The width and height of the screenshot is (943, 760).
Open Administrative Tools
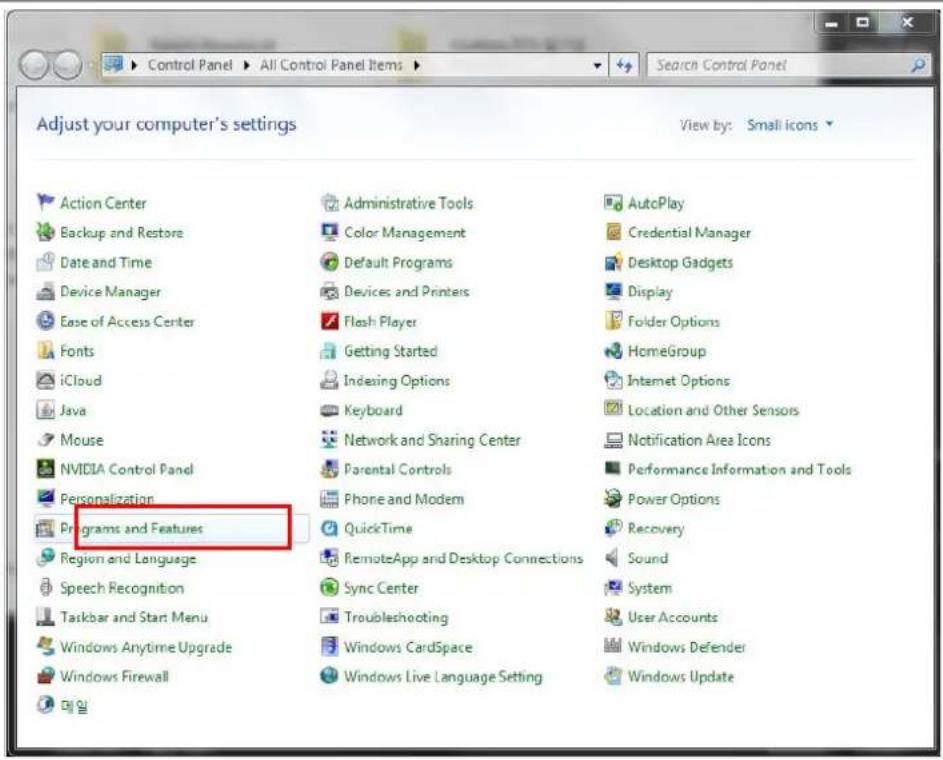(x=408, y=203)
